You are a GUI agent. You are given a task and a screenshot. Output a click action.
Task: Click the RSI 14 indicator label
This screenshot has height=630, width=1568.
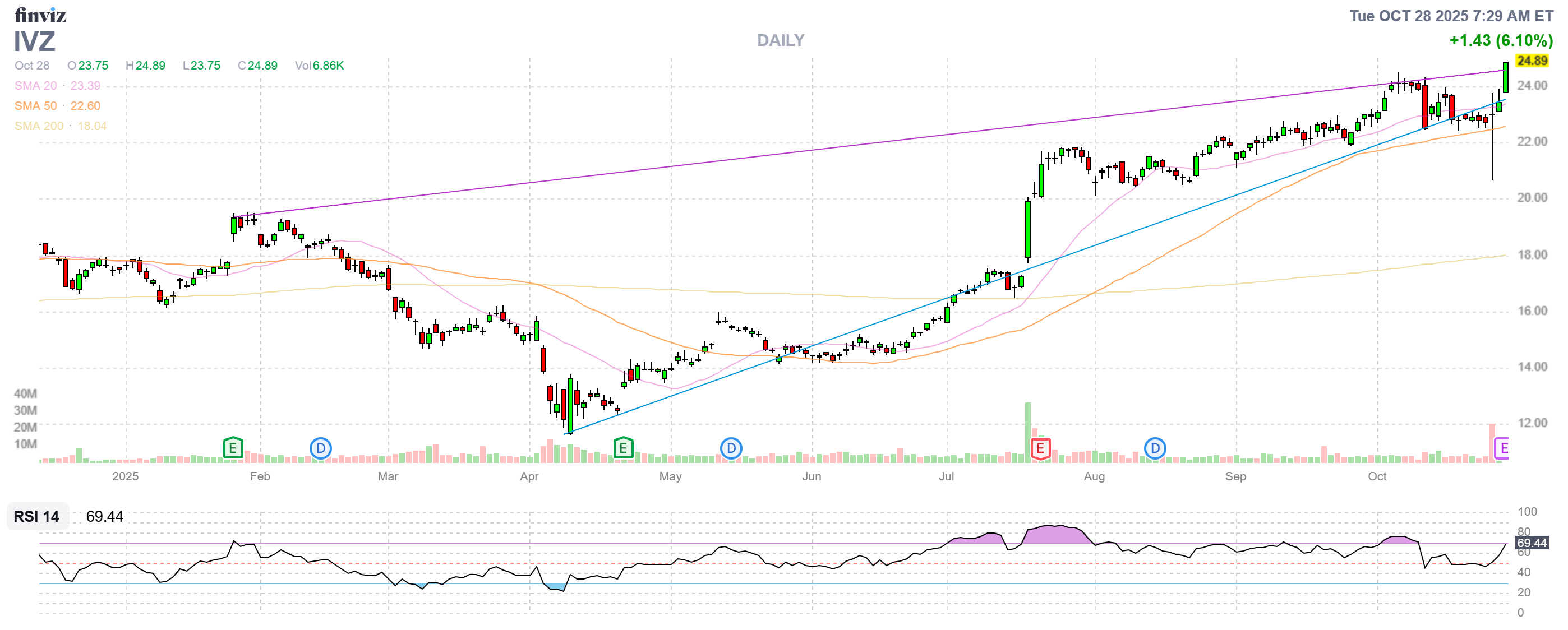pyautogui.click(x=36, y=516)
